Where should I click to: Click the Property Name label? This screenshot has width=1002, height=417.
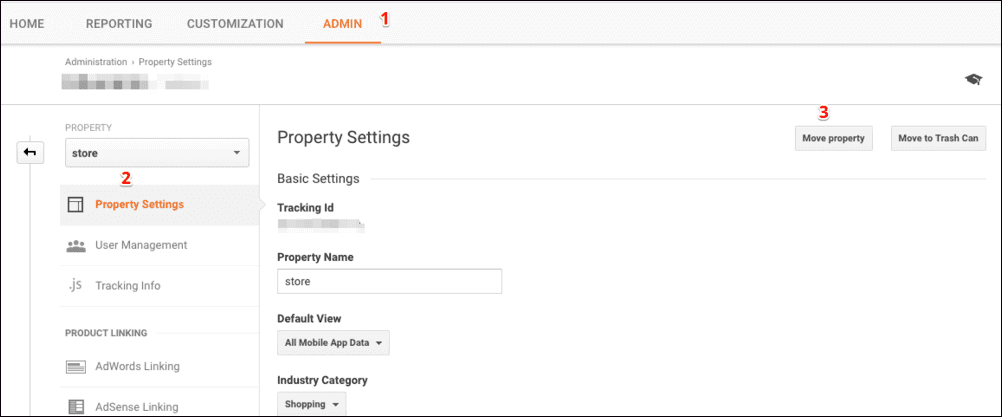coord(315,257)
